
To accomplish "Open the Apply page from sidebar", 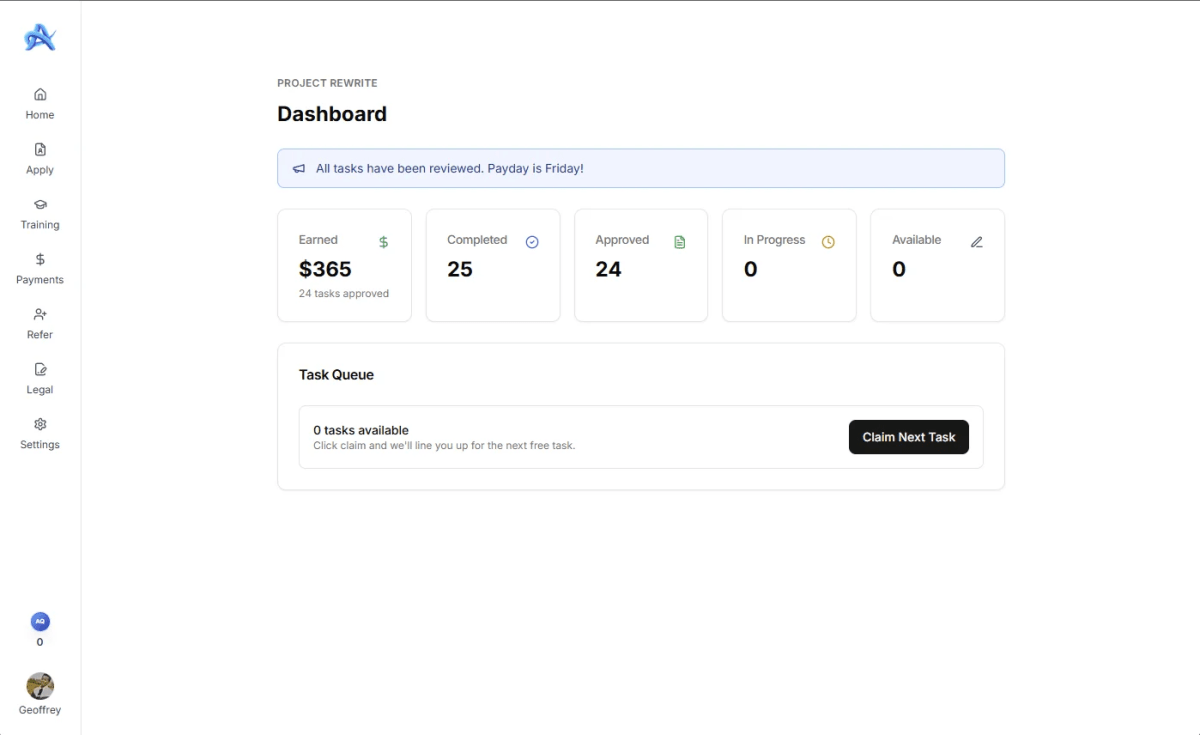I will [x=40, y=158].
